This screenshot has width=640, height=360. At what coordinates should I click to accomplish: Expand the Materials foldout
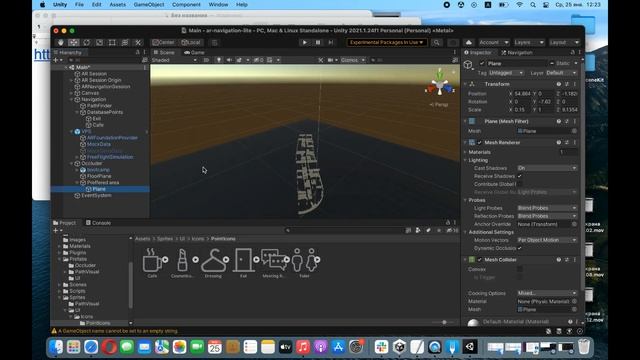465,152
